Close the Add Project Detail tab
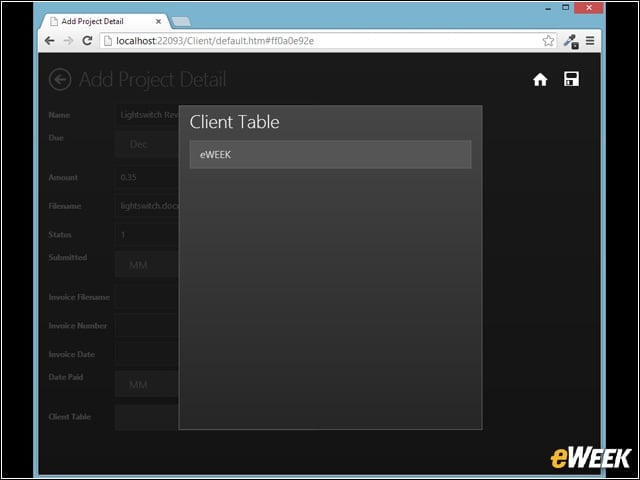Image resolution: width=640 pixels, height=480 pixels. 158,22
